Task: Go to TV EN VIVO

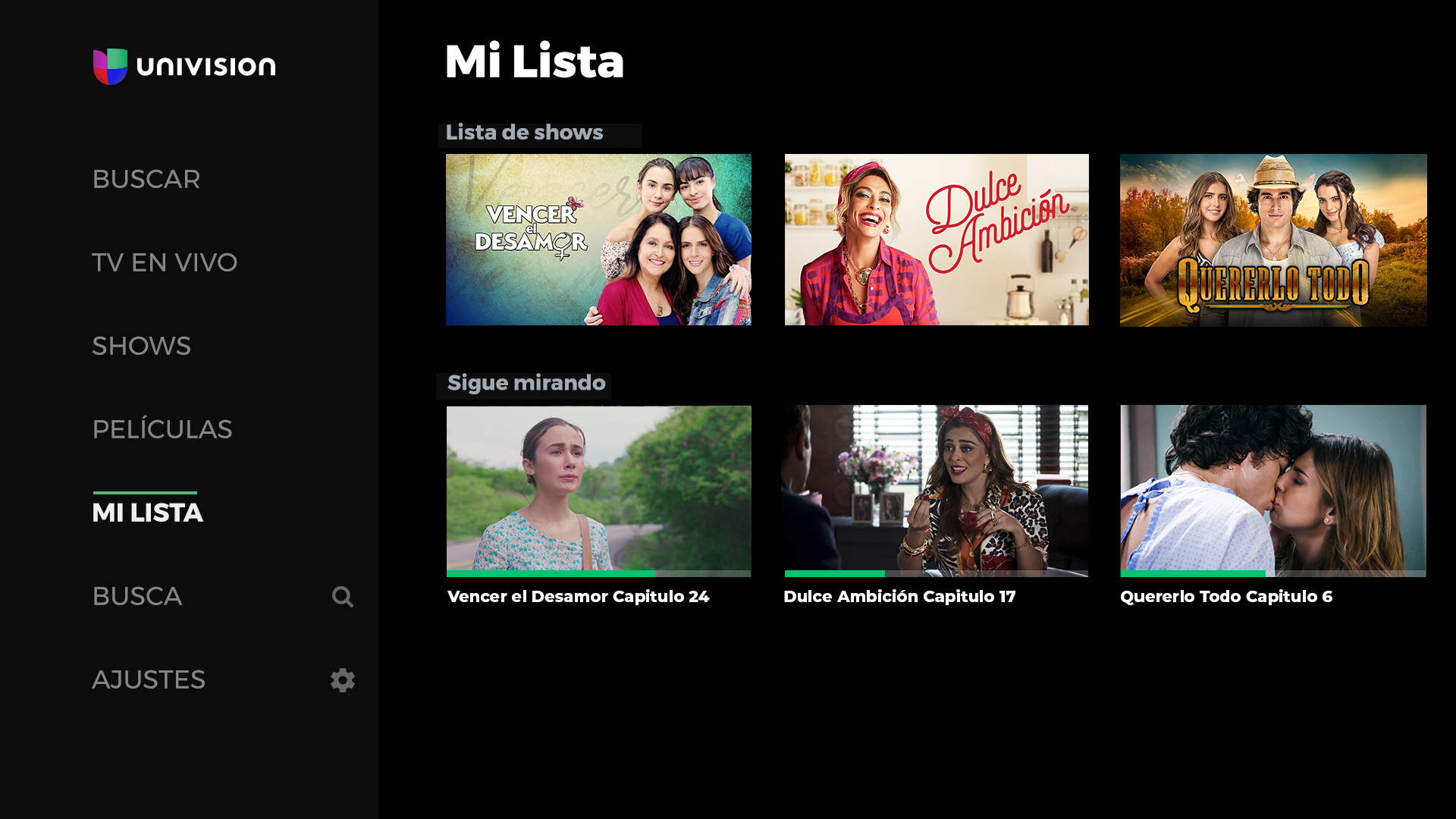Action: (x=165, y=263)
